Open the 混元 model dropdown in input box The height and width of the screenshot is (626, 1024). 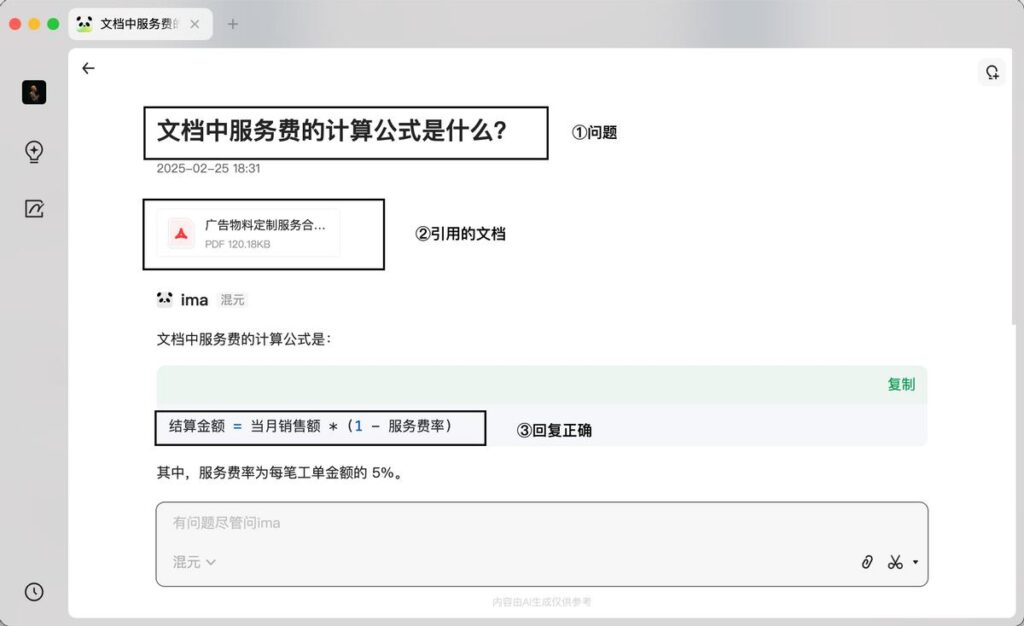tap(194, 562)
